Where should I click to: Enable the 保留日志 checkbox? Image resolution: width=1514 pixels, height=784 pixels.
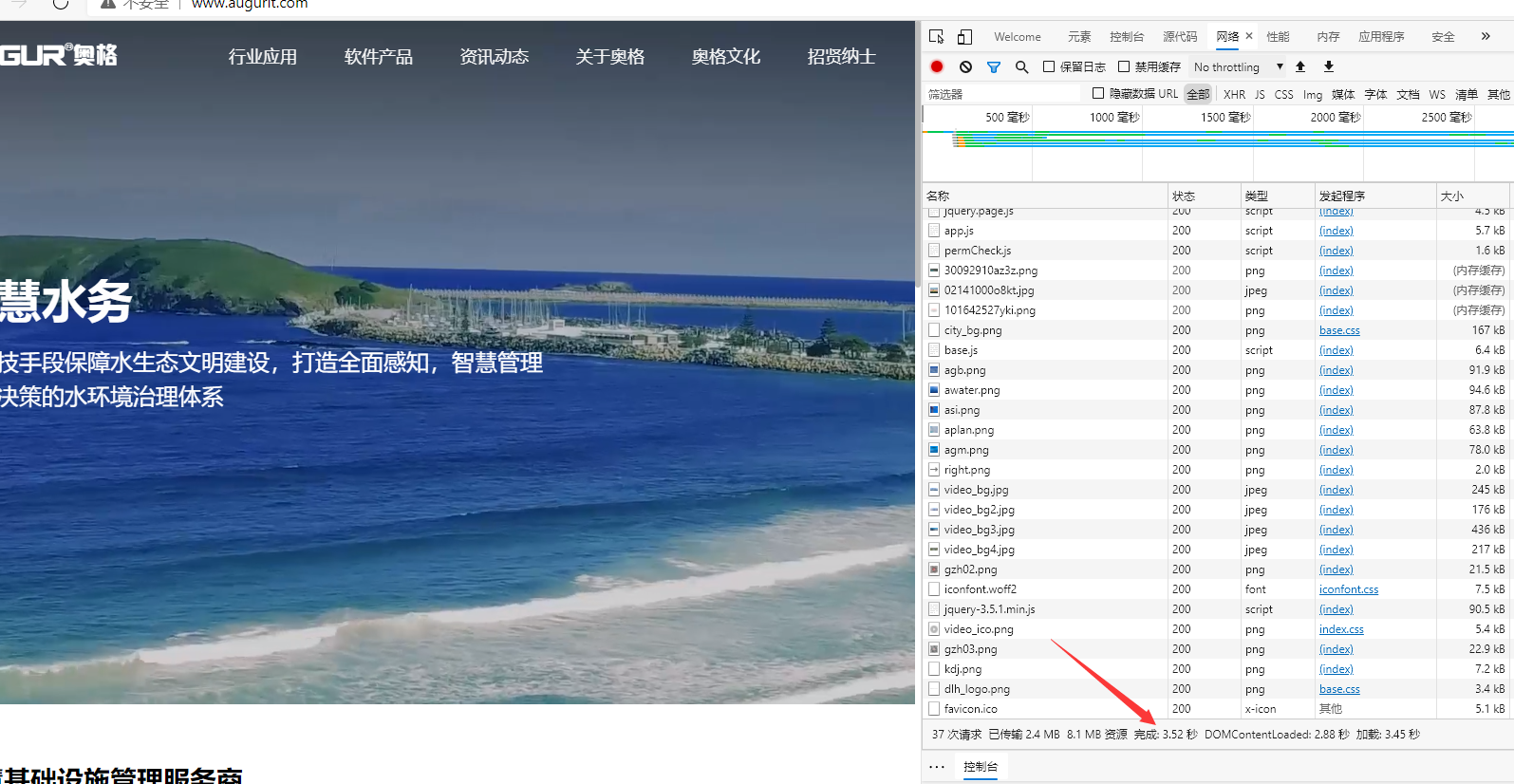click(1049, 66)
